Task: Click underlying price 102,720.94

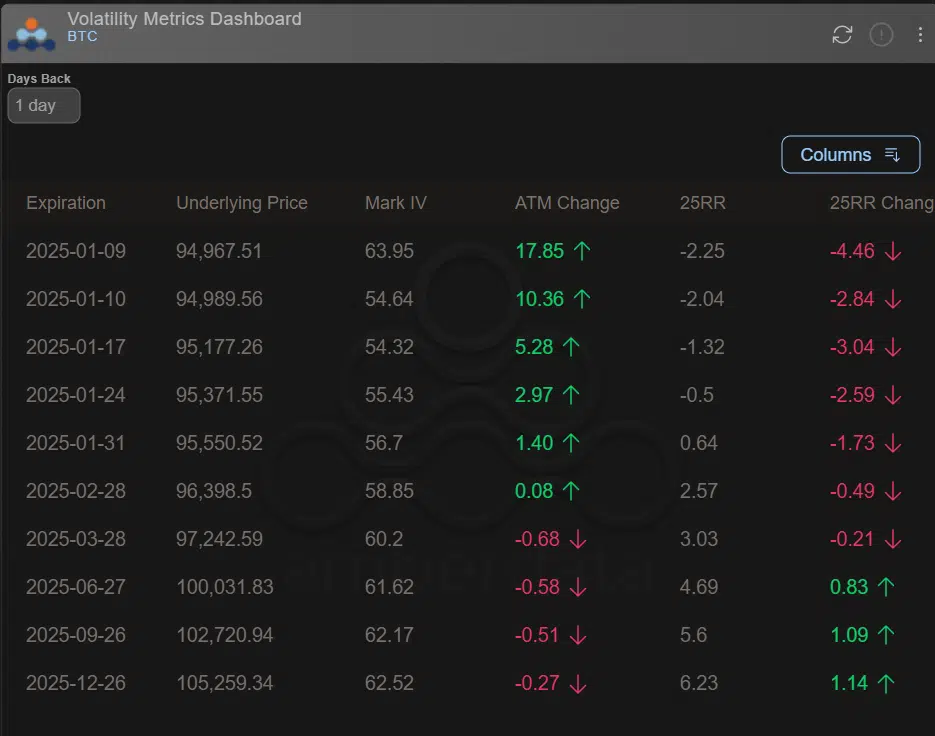Action: [225, 635]
